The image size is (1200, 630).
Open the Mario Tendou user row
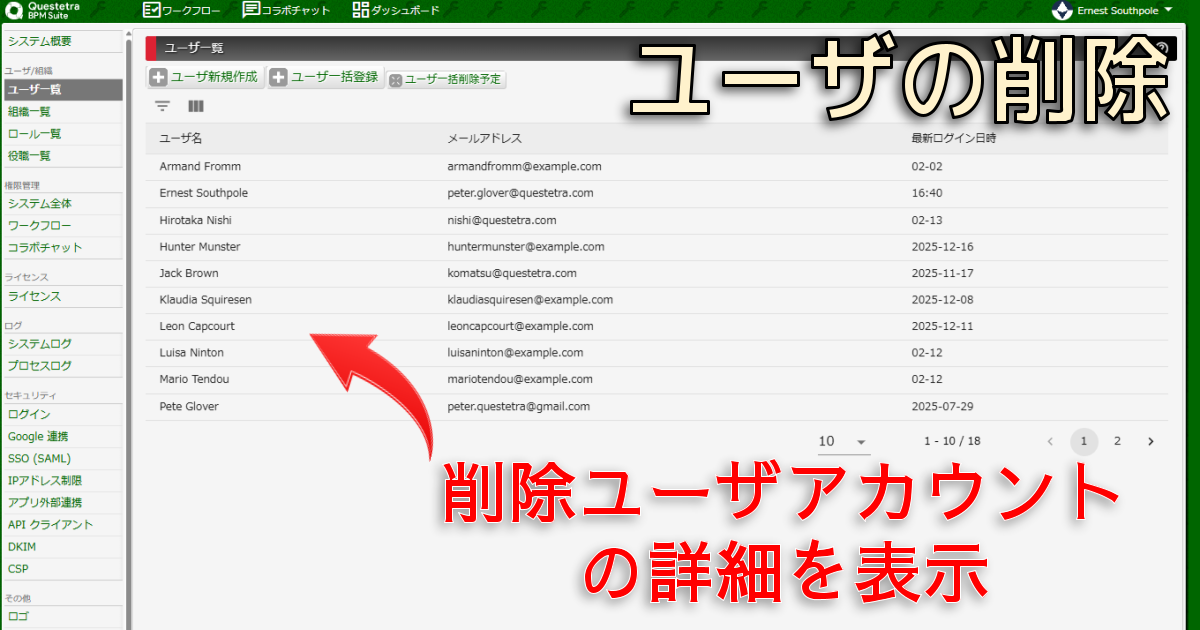[657, 379]
